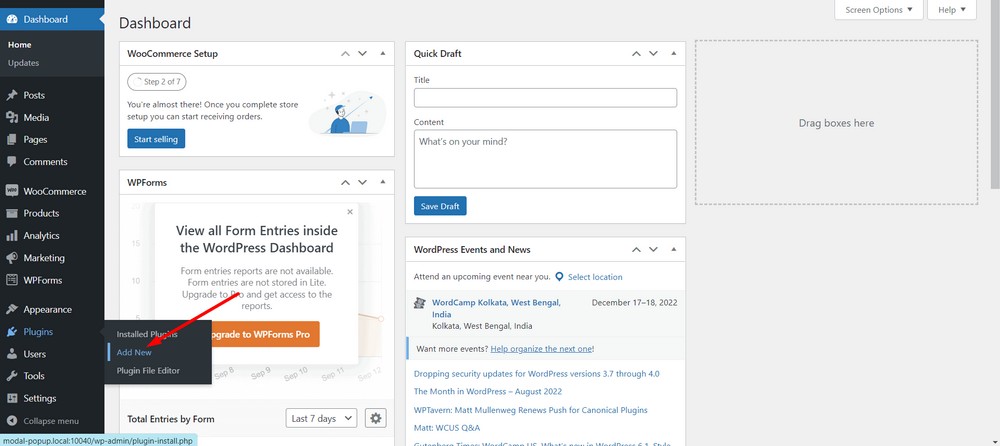Collapse the WPForms panel
The image size is (1000, 446).
point(383,182)
